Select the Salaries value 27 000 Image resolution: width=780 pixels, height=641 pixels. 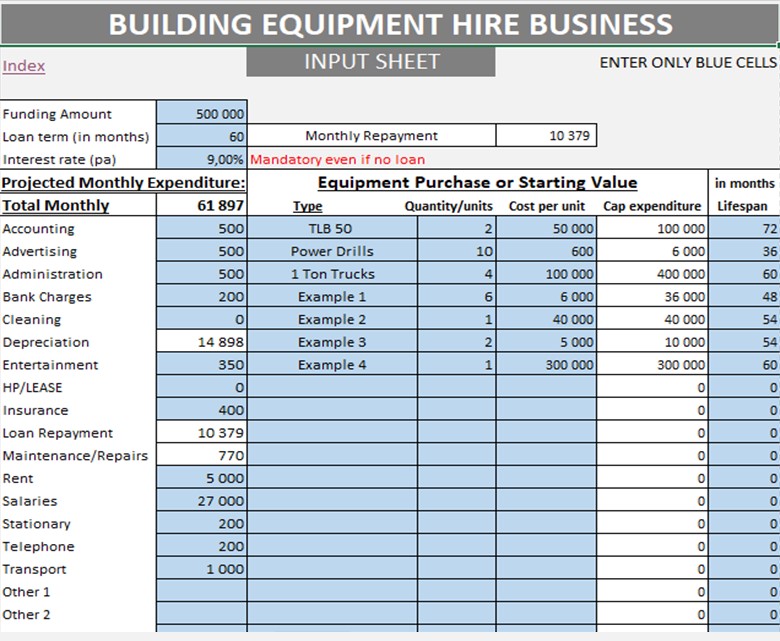pyautogui.click(x=202, y=501)
